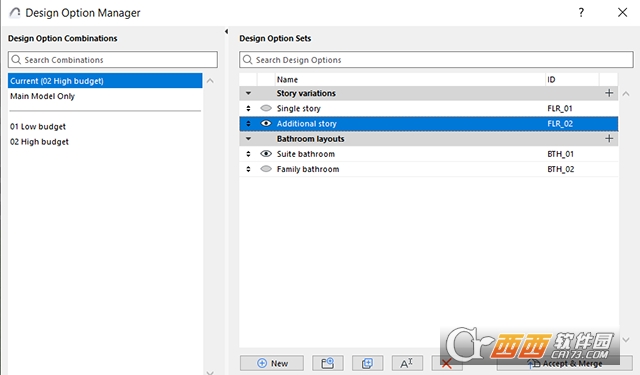Click the reorder handle for Suite bathroom
The width and height of the screenshot is (640, 375).
(248, 154)
